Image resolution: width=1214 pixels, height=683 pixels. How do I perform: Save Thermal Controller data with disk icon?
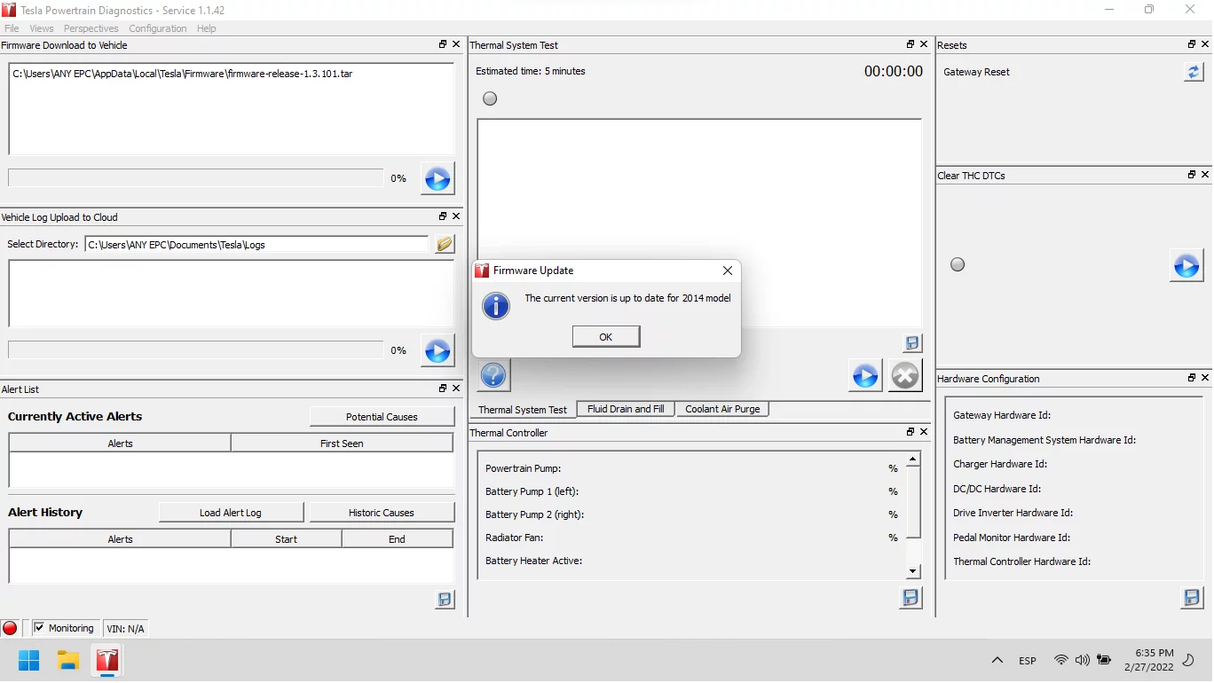point(910,598)
